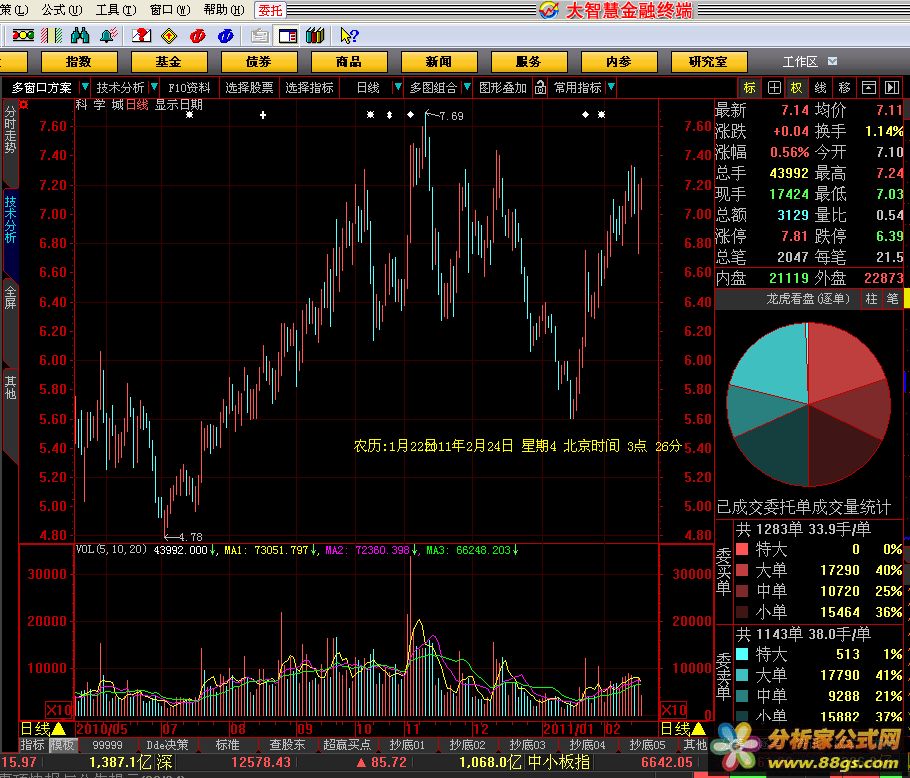The image size is (910, 778).
Task: Click the order volume pie chart
Action: click(x=808, y=404)
